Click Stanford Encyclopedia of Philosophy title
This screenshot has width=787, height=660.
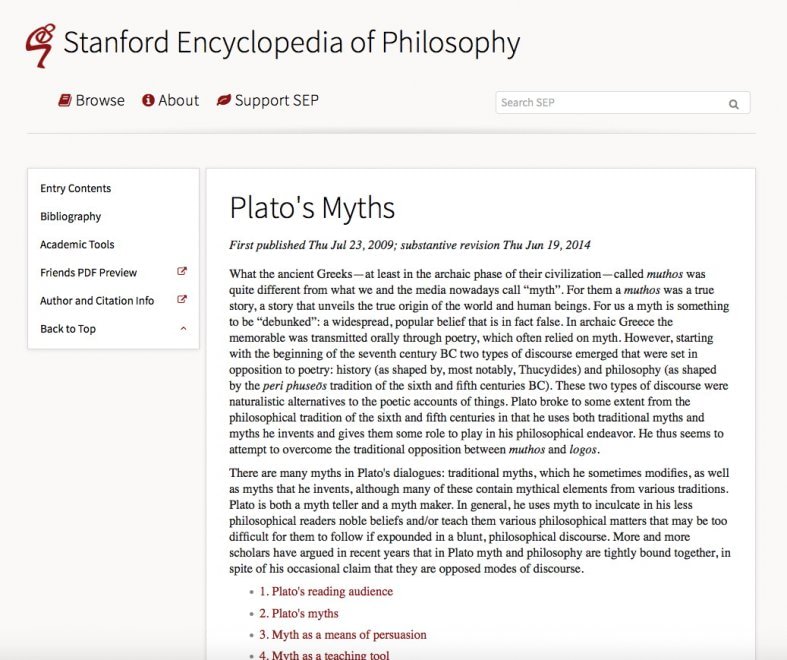[292, 43]
